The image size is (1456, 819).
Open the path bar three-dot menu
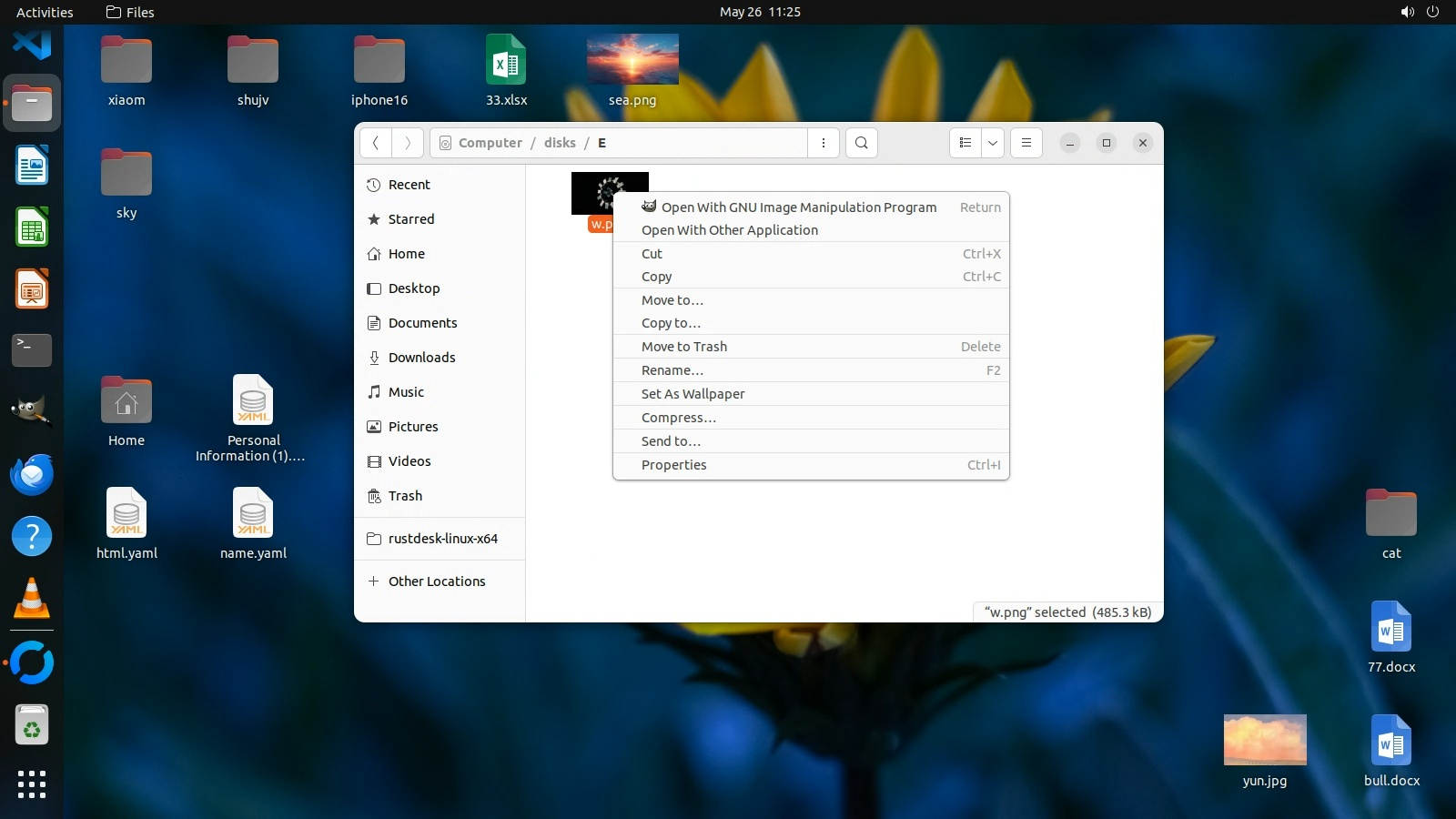pos(823,143)
